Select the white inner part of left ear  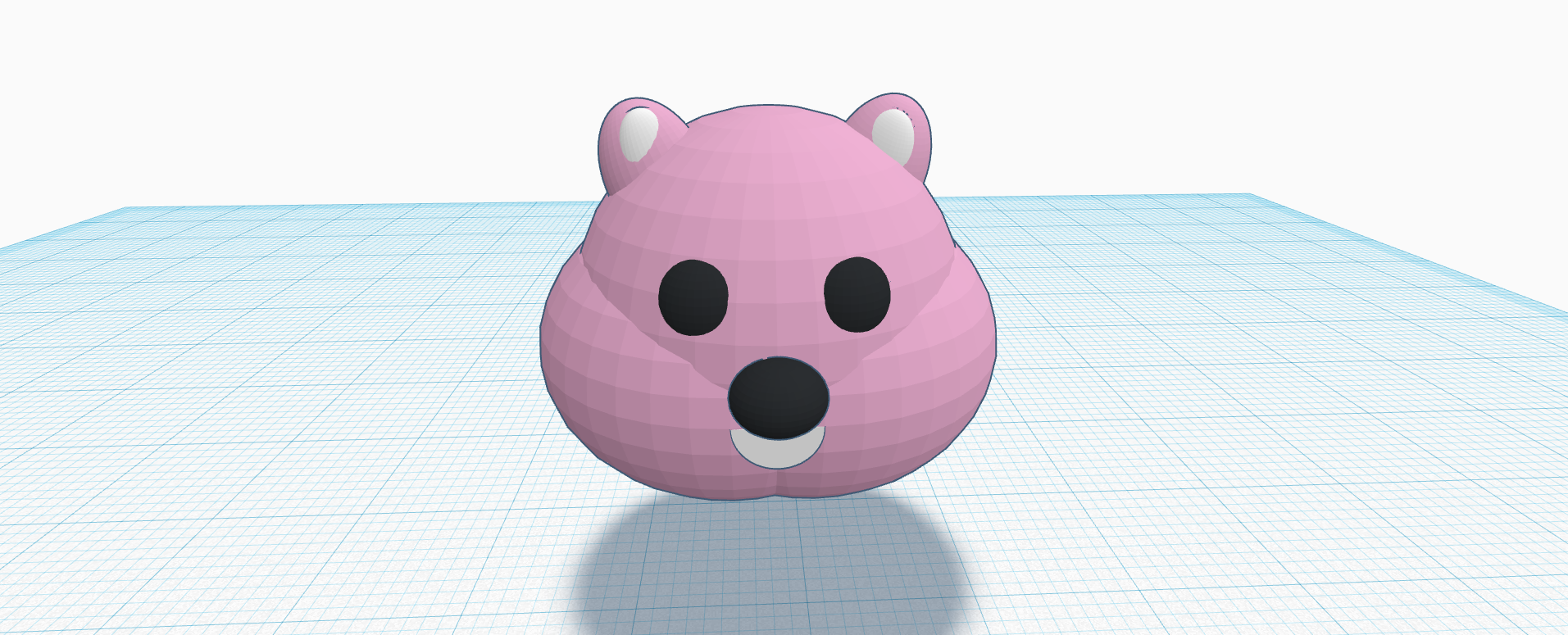point(639,134)
